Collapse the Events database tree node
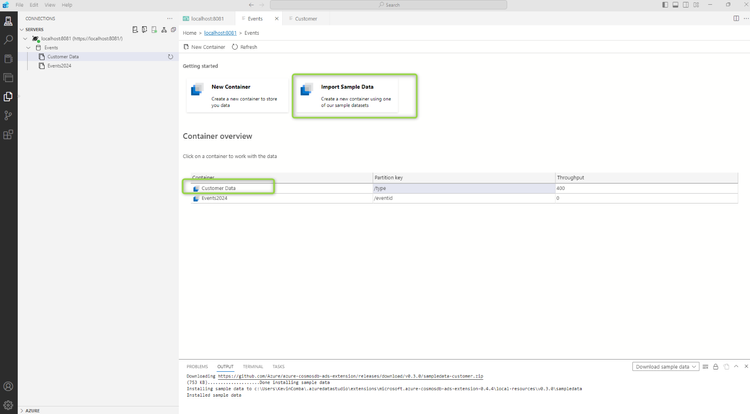The width and height of the screenshot is (750, 414). [28, 48]
